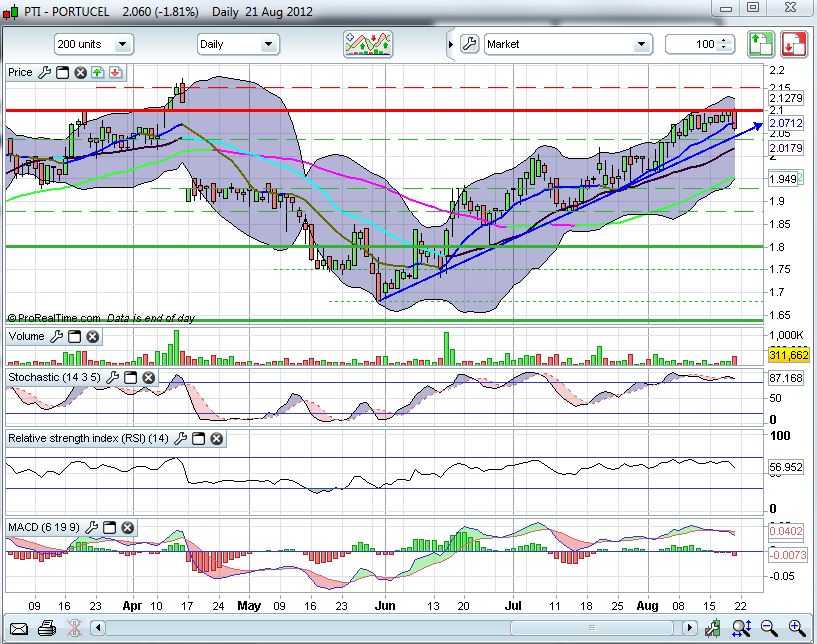Open MACD (6 19 9) wrench settings
The width and height of the screenshot is (817, 644).
[91, 527]
